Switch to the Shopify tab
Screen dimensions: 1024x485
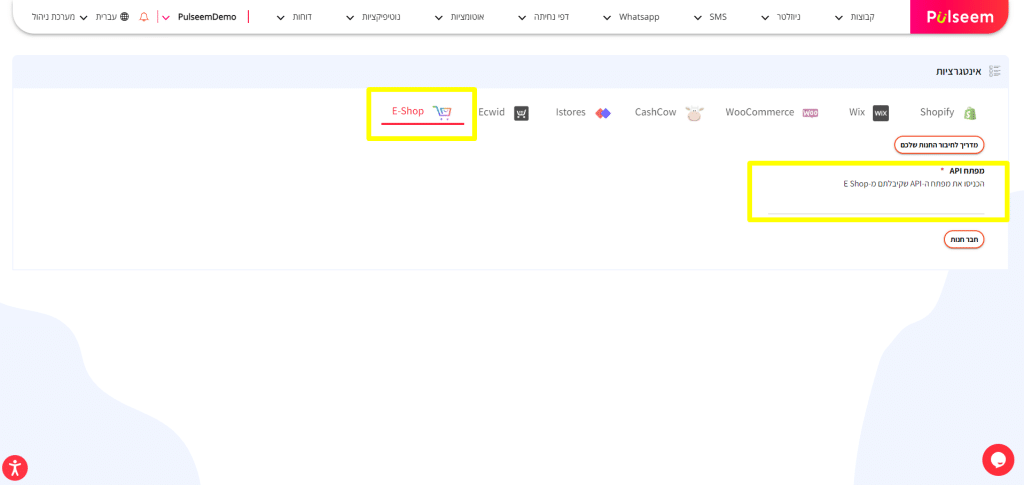tap(948, 113)
